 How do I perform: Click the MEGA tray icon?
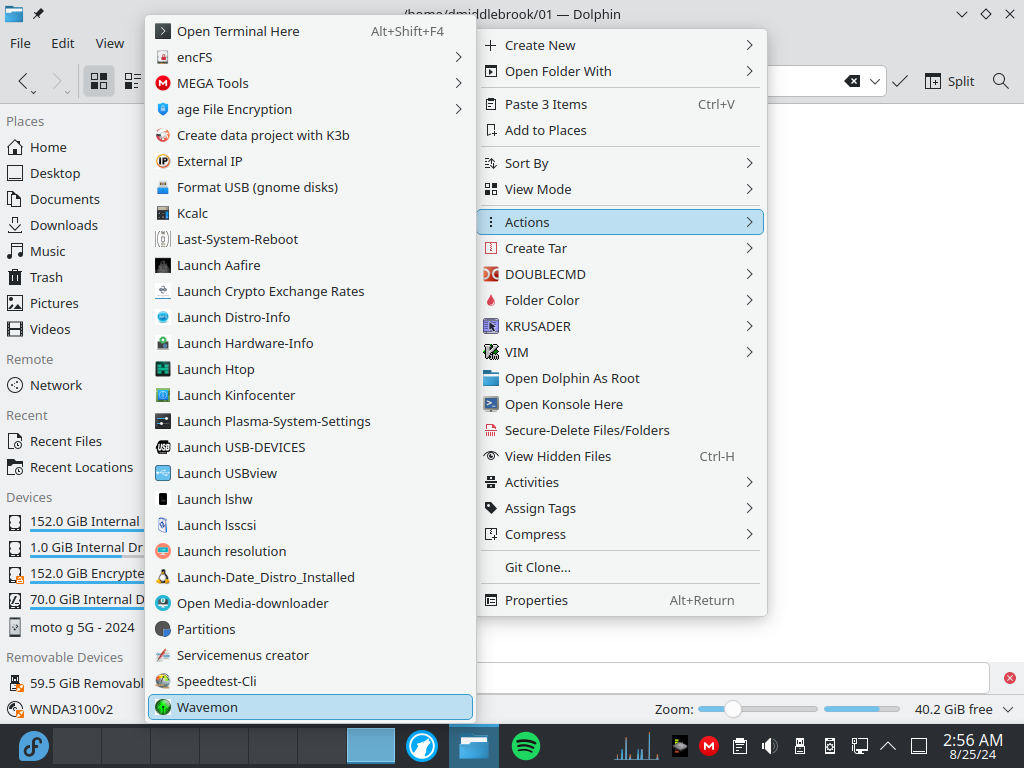click(x=709, y=745)
